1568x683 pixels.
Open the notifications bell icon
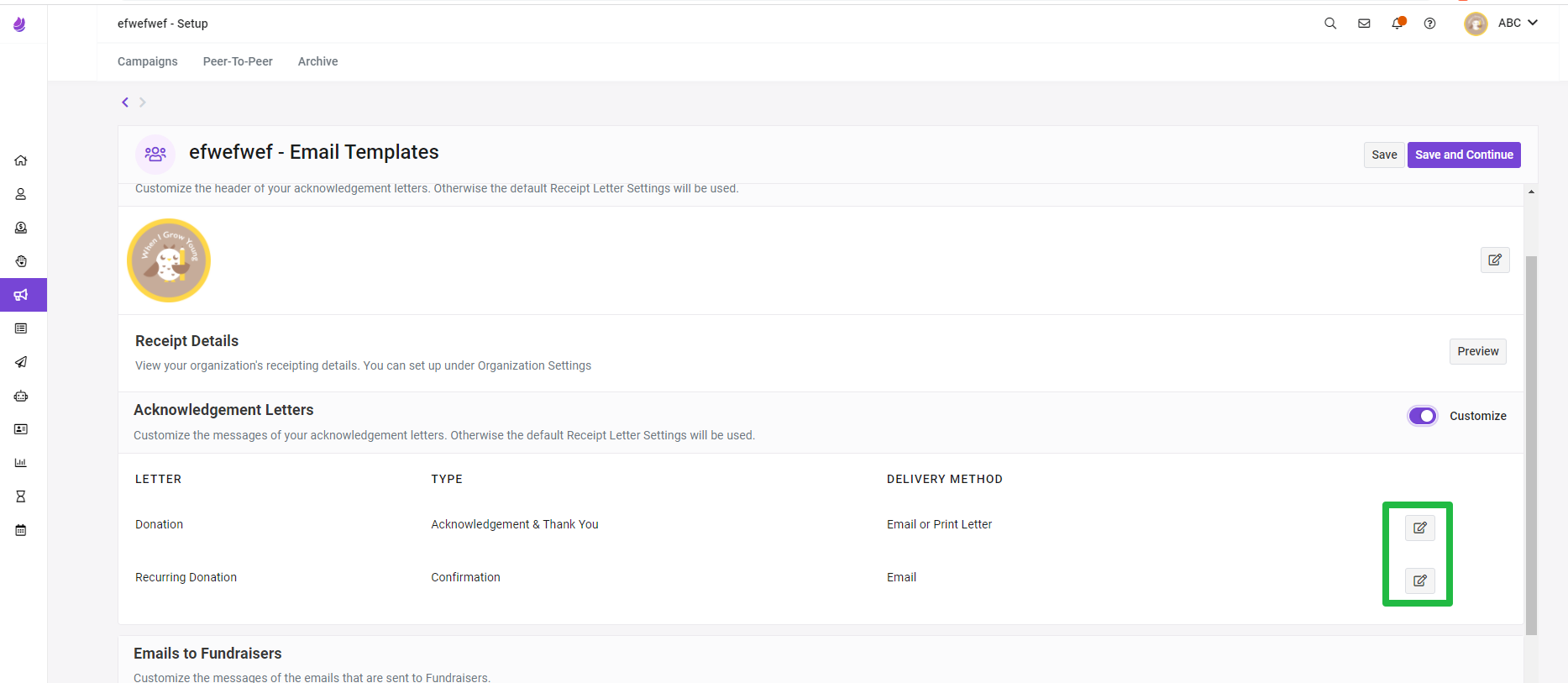click(1398, 23)
